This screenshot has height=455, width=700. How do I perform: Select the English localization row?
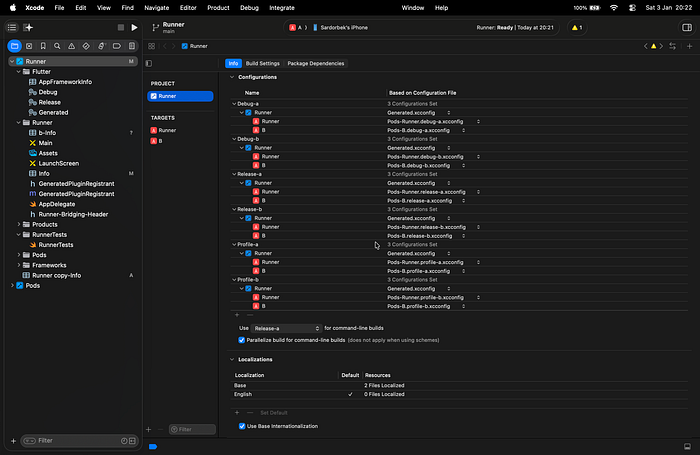point(459,394)
